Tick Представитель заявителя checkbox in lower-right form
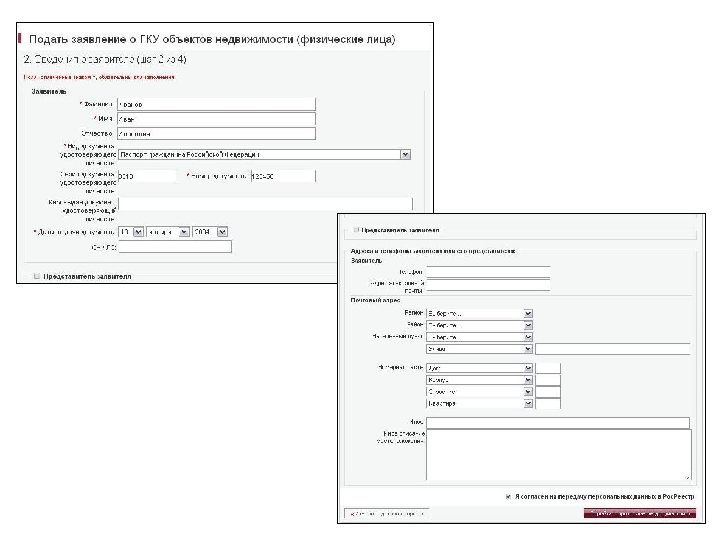 (x=356, y=230)
